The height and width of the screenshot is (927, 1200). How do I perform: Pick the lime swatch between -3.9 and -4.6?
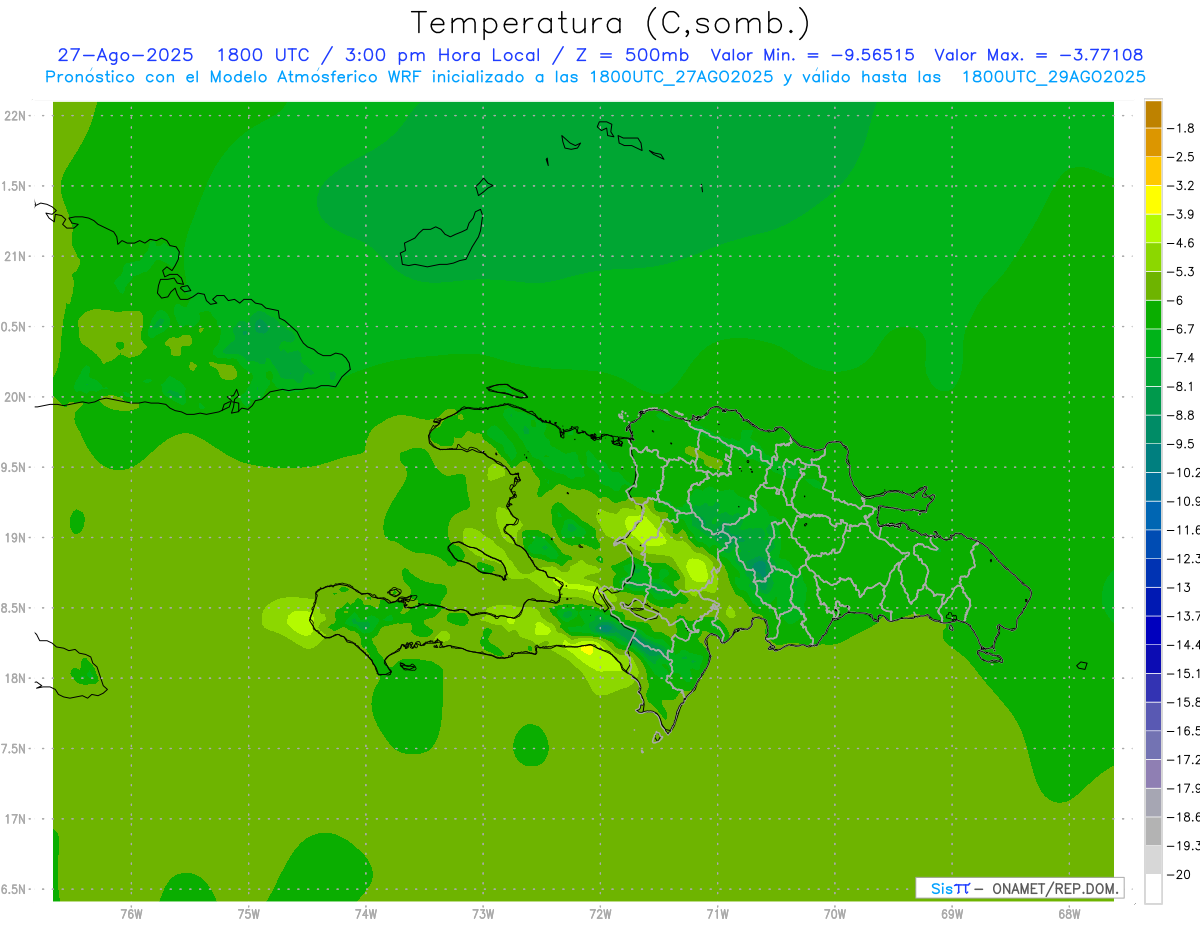point(1153,229)
